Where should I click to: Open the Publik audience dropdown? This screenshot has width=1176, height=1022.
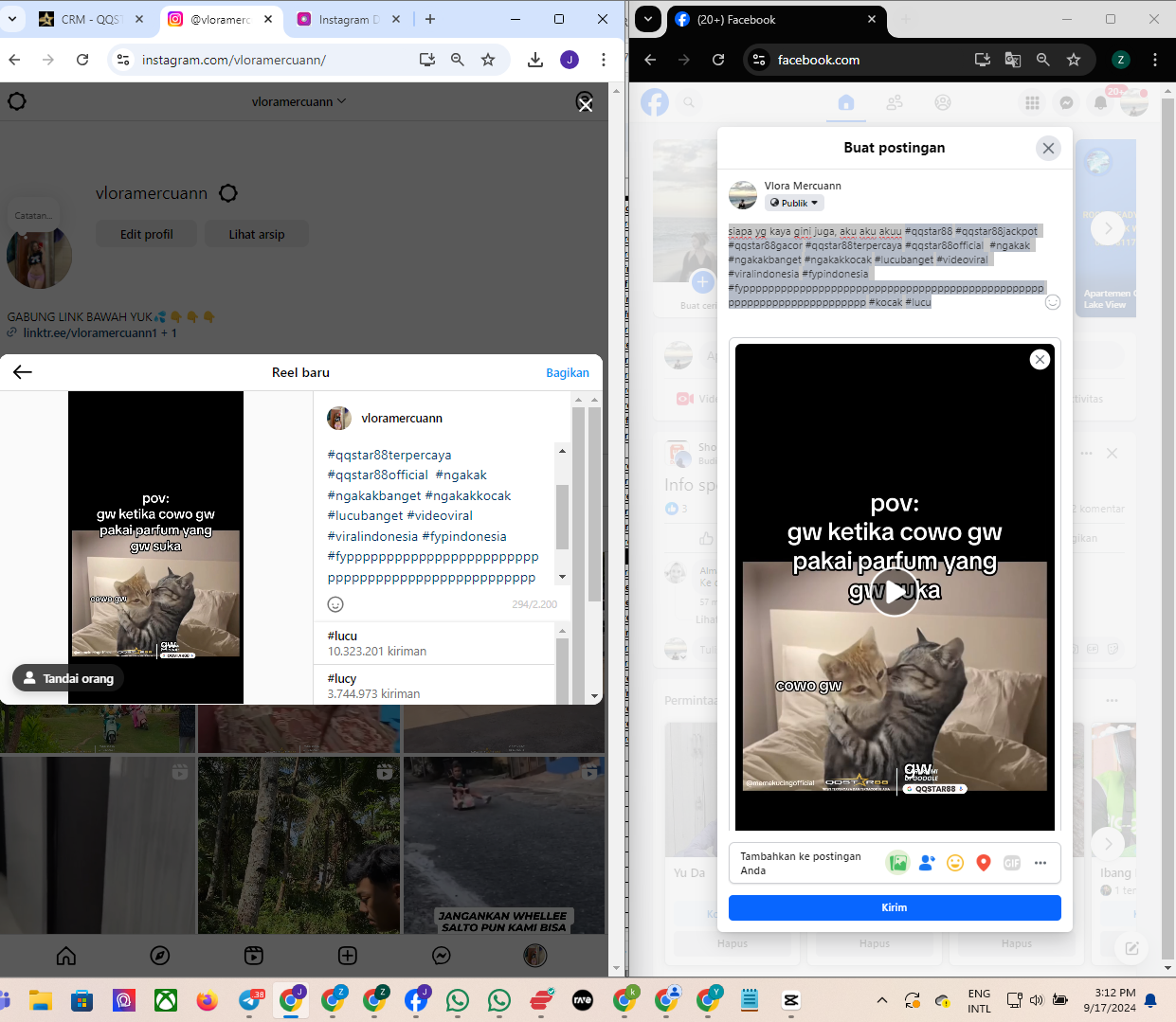coord(794,203)
